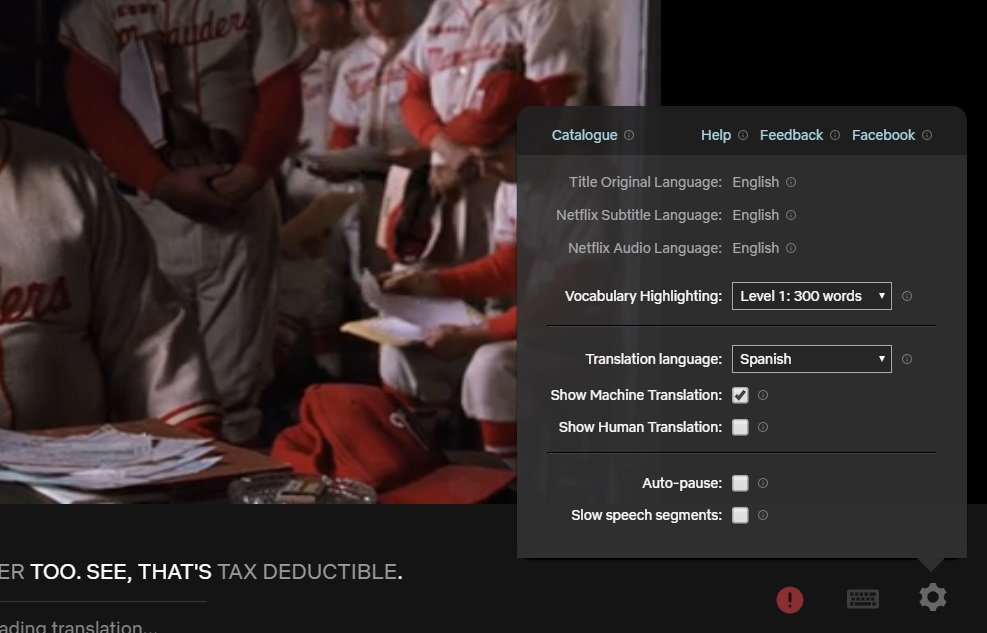Click info icon next to Catalogue

[629, 136]
